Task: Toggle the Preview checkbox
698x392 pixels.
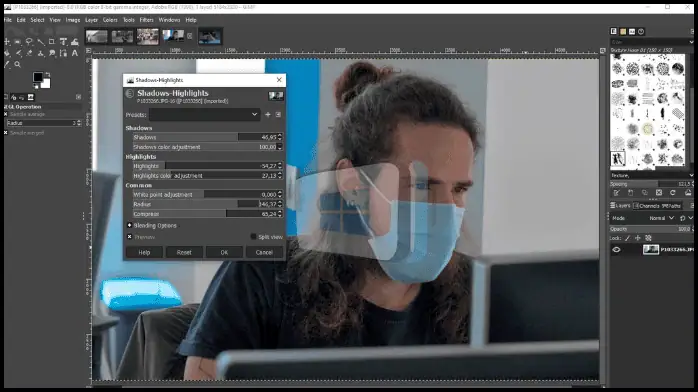Action: click(130, 237)
